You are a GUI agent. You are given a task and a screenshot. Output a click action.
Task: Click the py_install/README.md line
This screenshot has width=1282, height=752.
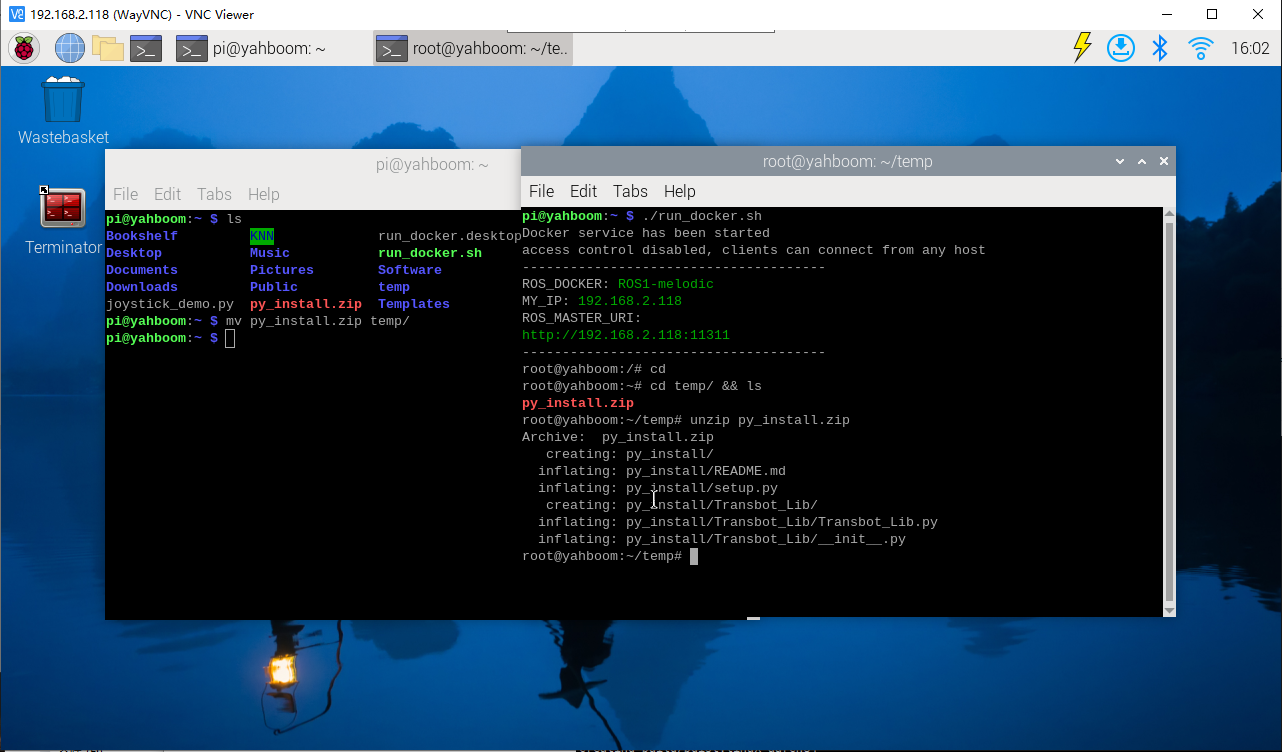(662, 471)
